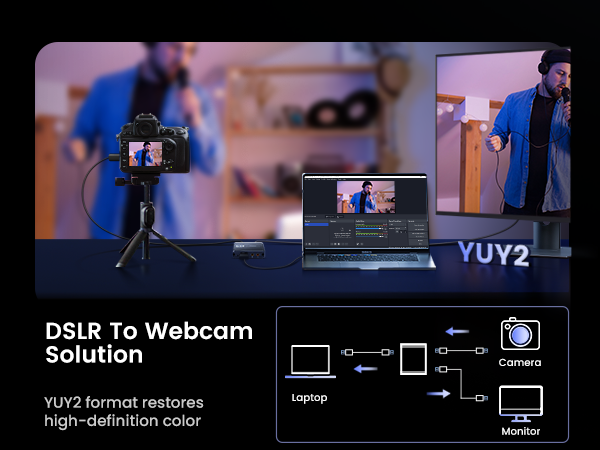Viewport: 600px width, 450px height.
Task: Click the camera icon in the diagram
Action: 520,334
